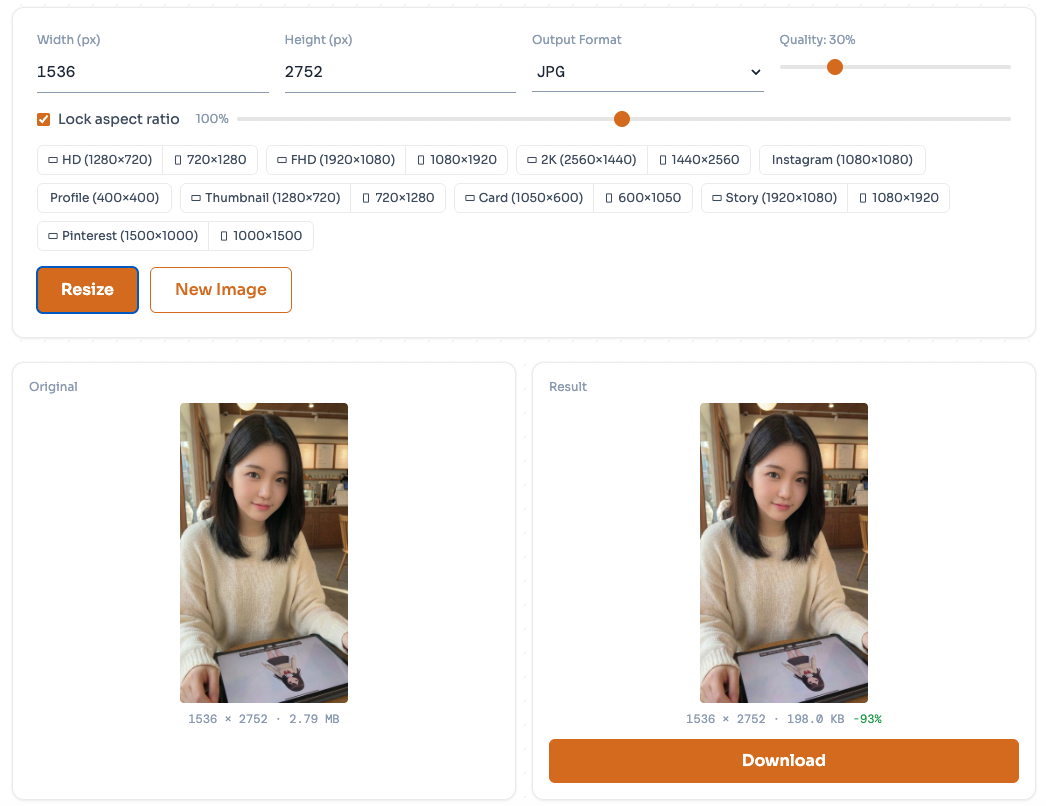Image resolution: width=1046 pixels, height=806 pixels.
Task: Select the portrait 720×1280 preset
Action: (210, 160)
